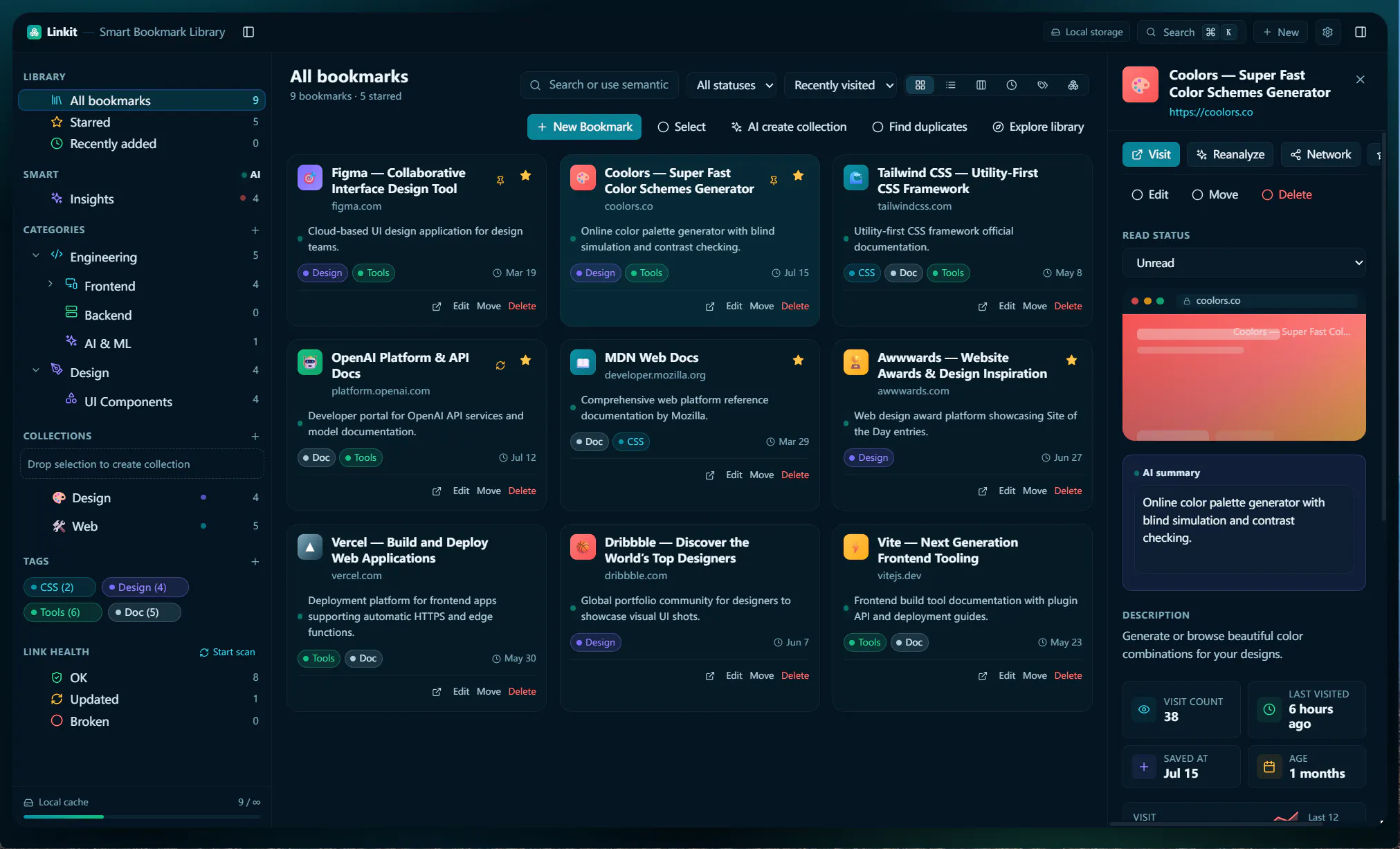Switch to tags view icon

1042,85
